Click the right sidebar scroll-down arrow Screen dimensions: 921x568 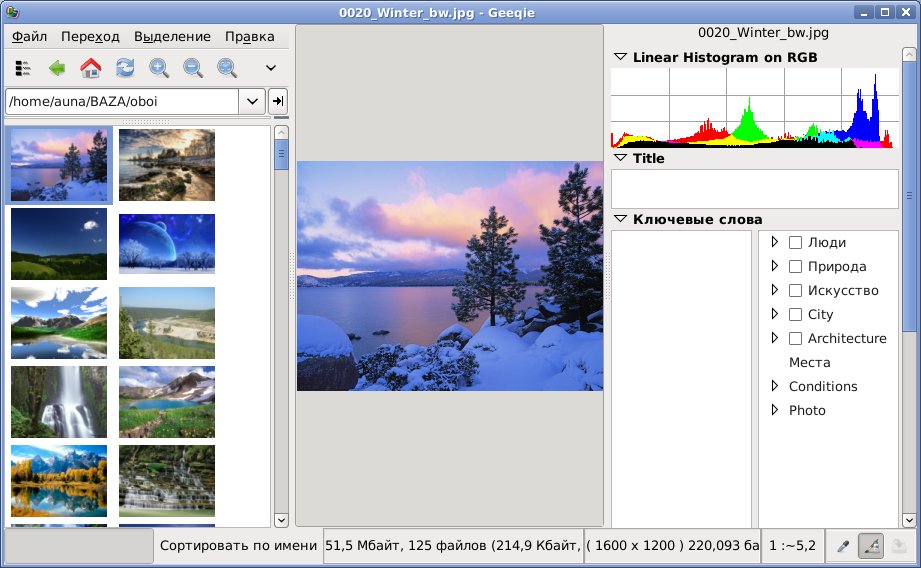tap(909, 520)
